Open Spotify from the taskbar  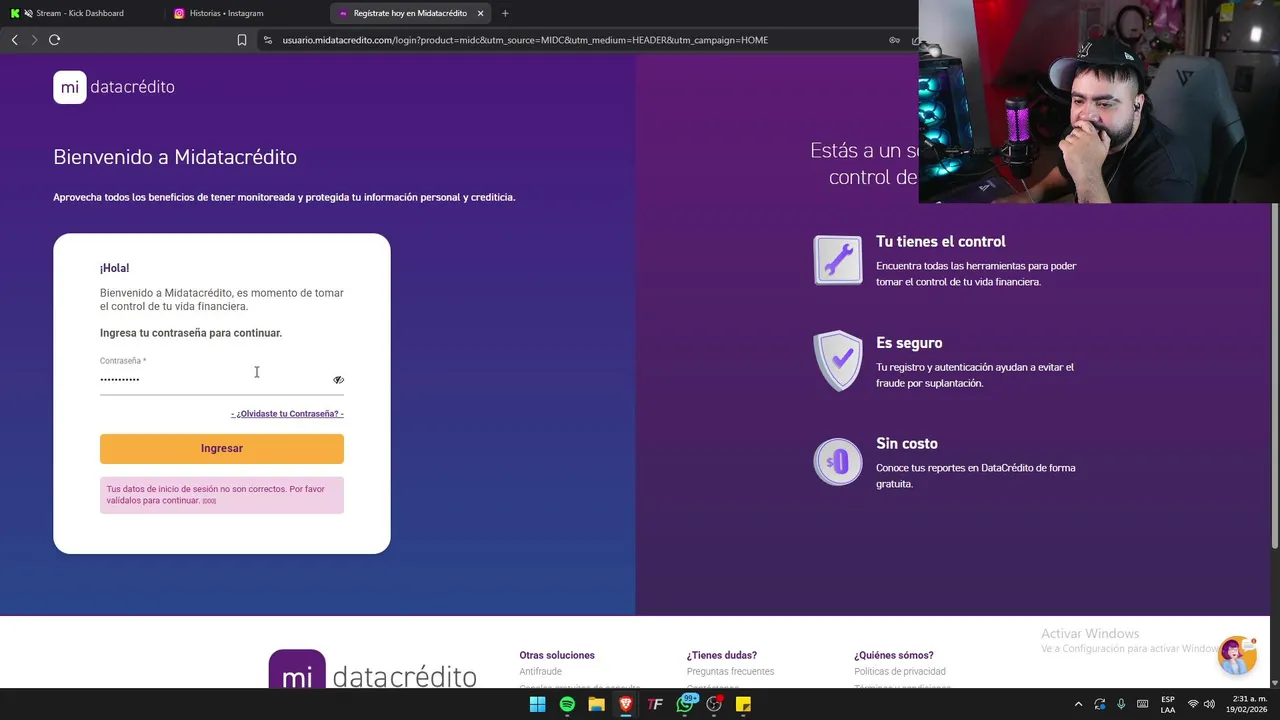pos(567,704)
